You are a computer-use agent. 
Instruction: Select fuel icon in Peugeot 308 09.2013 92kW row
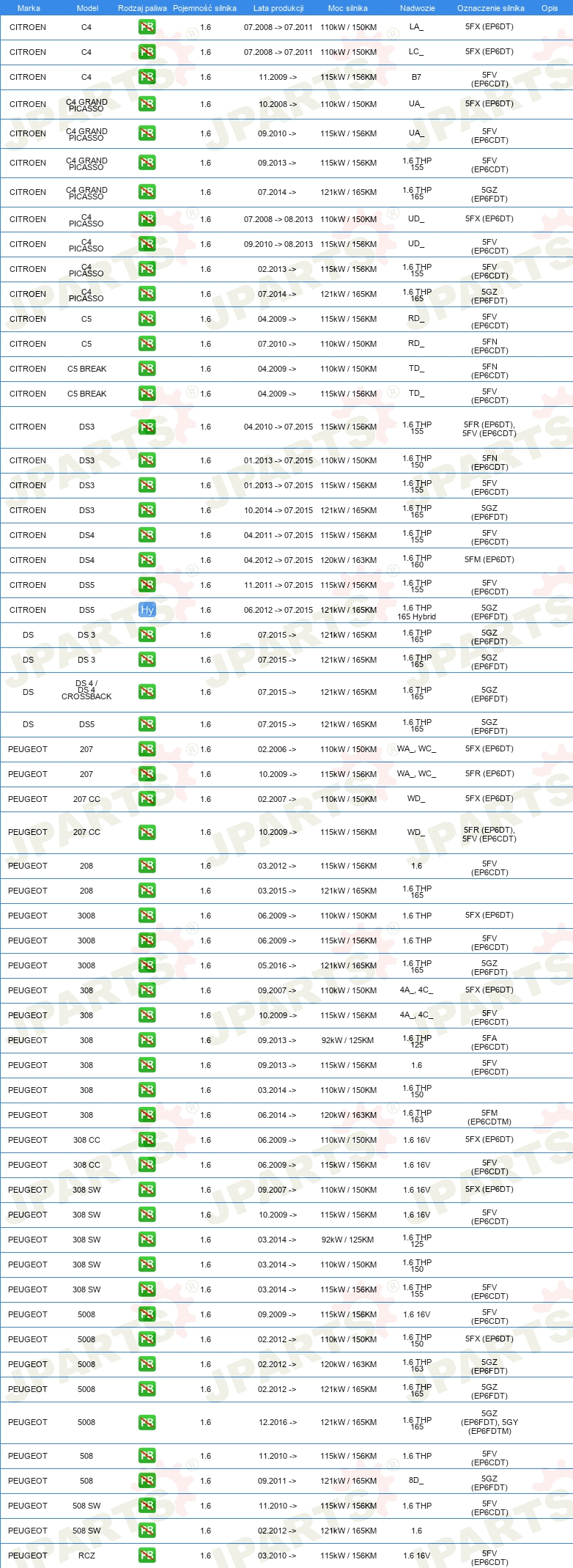pos(147,1040)
